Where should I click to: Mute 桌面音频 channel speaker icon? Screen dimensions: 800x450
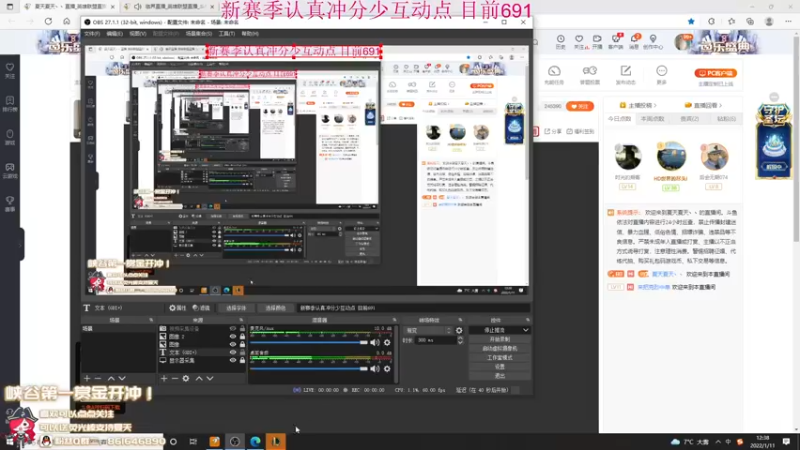click(x=375, y=368)
